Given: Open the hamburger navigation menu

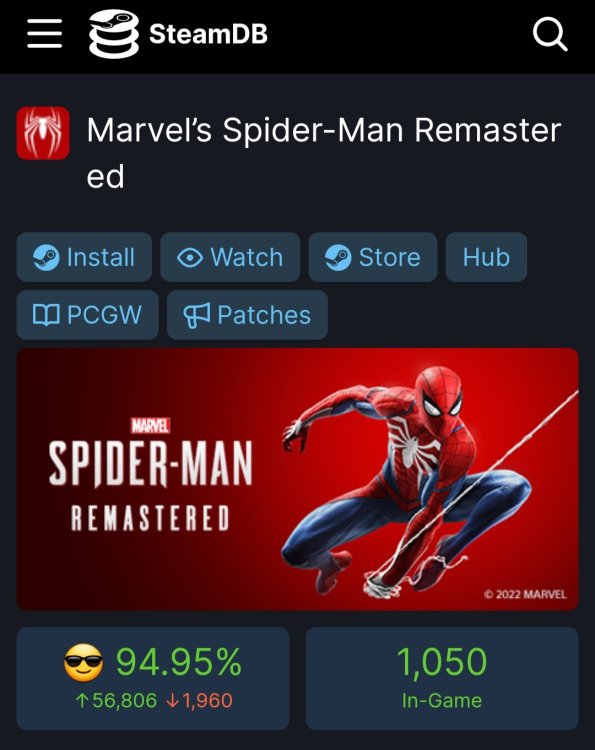Looking at the screenshot, I should (x=44, y=34).
